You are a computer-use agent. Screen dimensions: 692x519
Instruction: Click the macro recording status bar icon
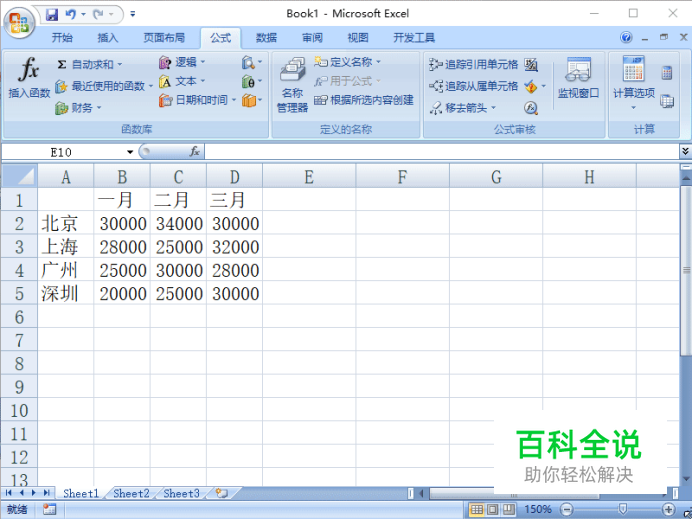[x=49, y=509]
